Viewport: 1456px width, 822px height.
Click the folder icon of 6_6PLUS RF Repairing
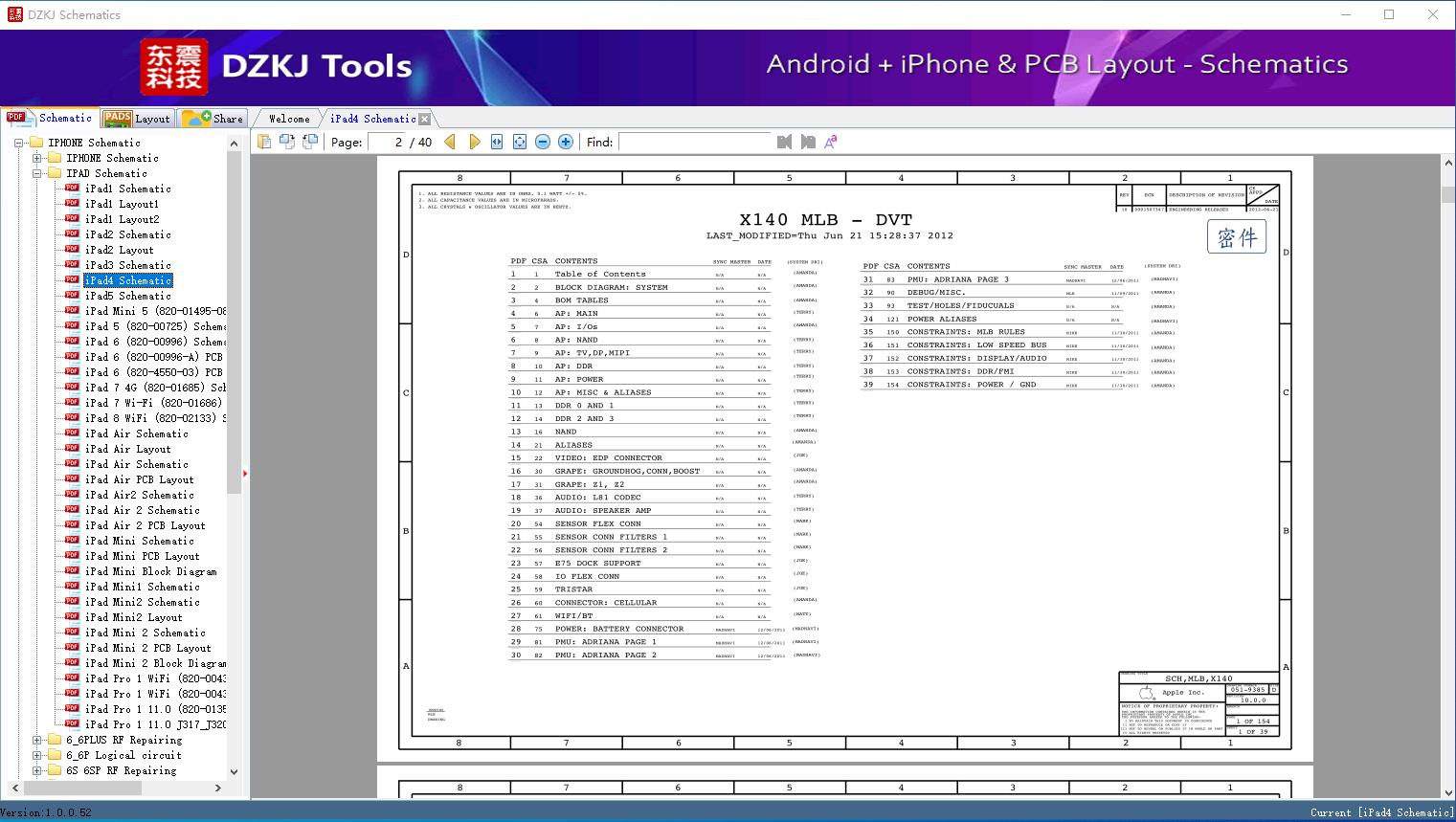click(55, 740)
